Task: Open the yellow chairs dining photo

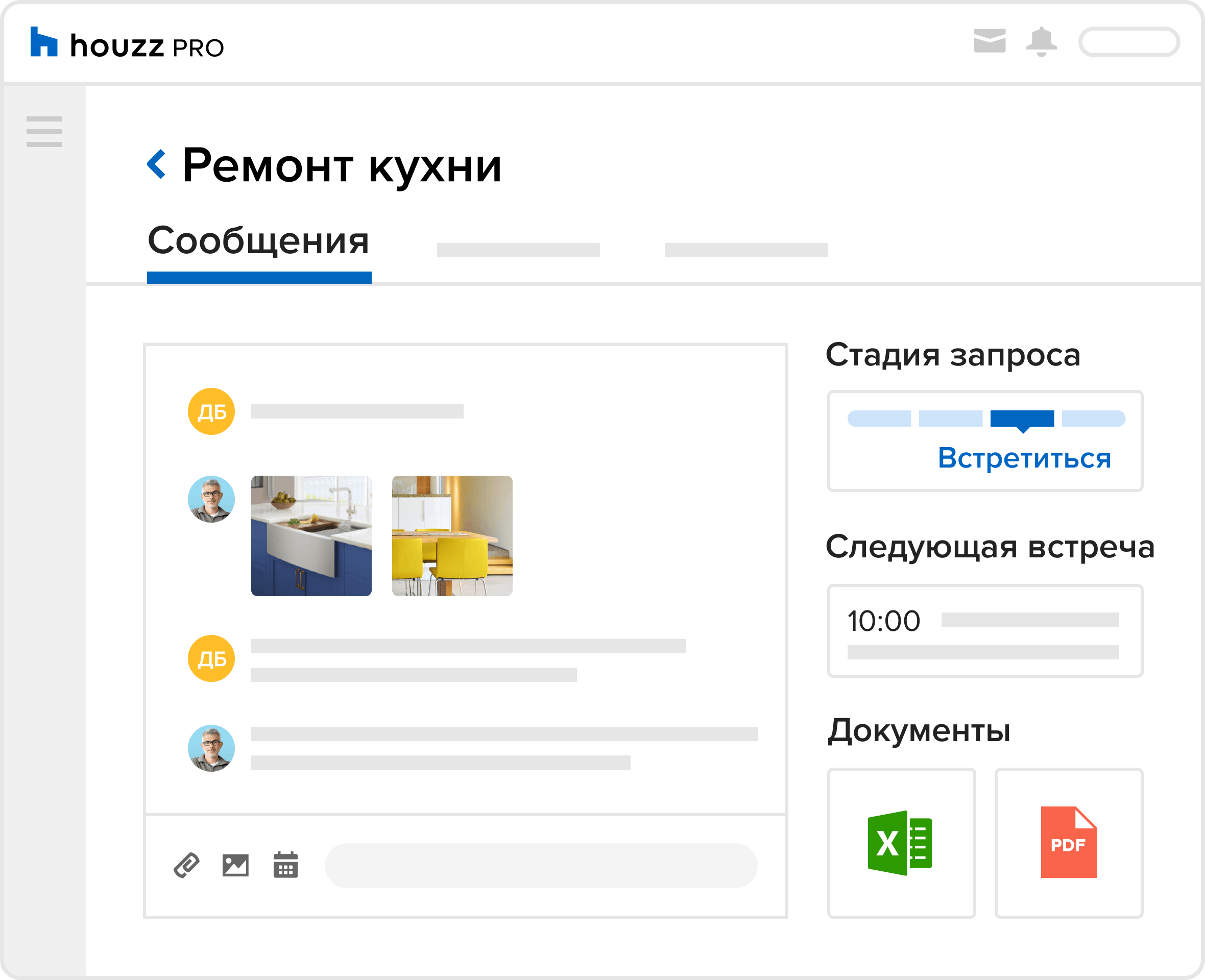Action: (452, 535)
